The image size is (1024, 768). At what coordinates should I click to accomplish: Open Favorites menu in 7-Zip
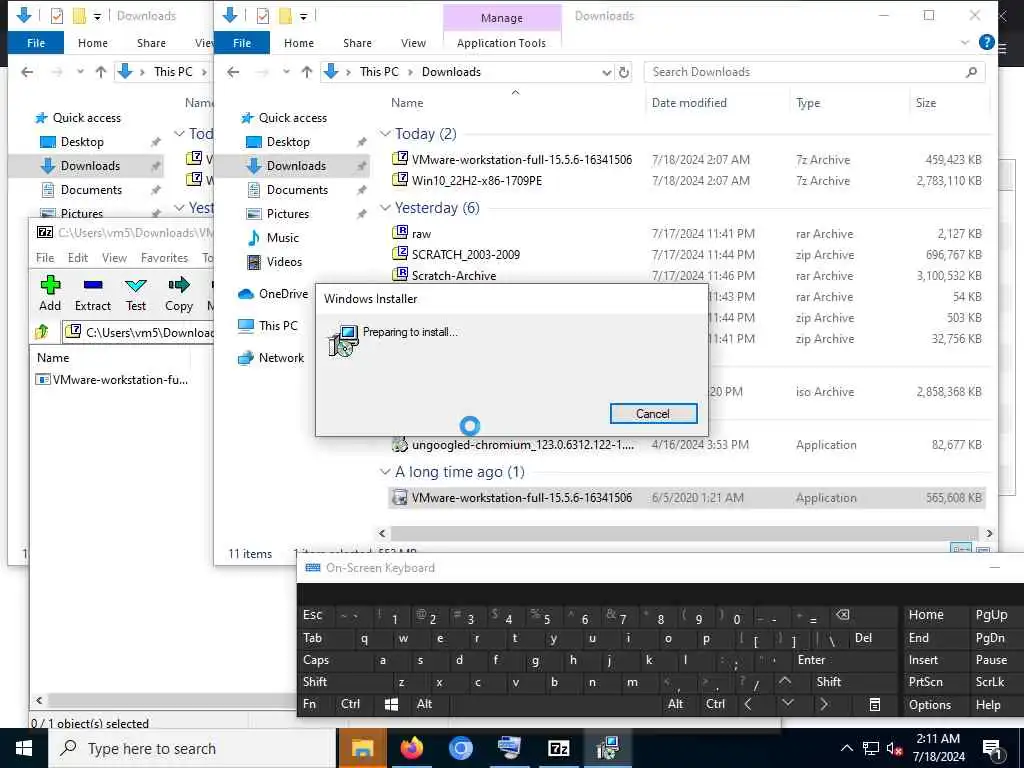tap(164, 258)
